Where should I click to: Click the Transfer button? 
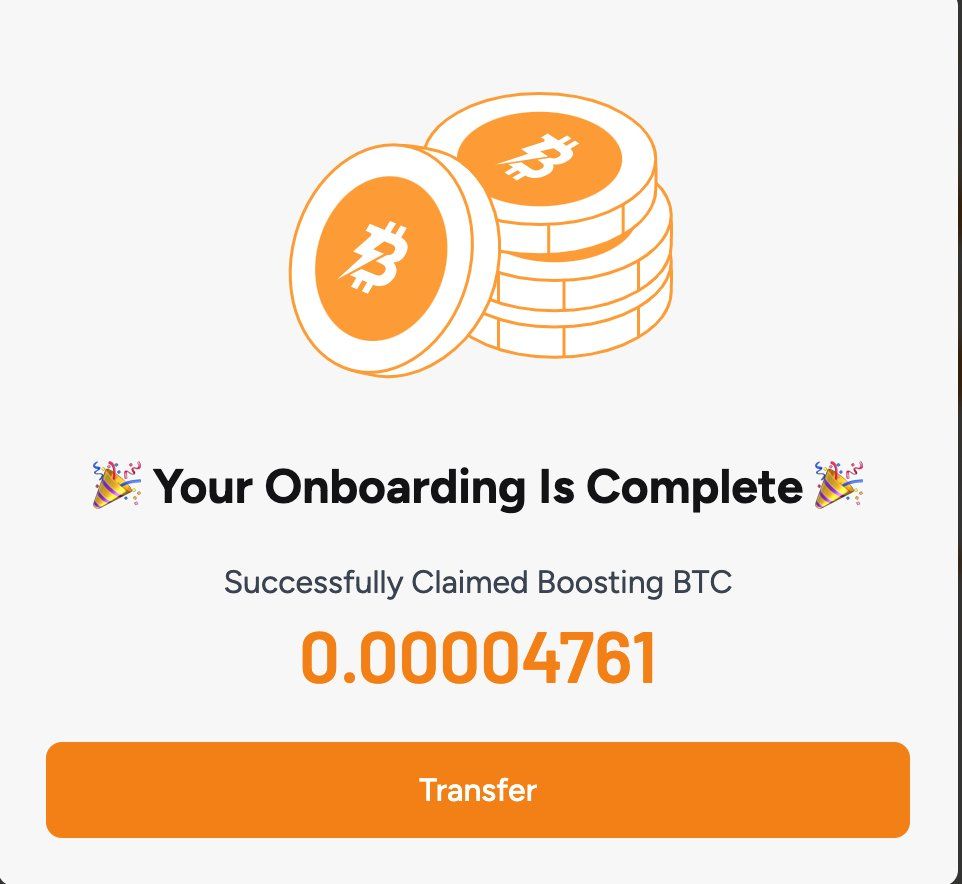point(477,790)
